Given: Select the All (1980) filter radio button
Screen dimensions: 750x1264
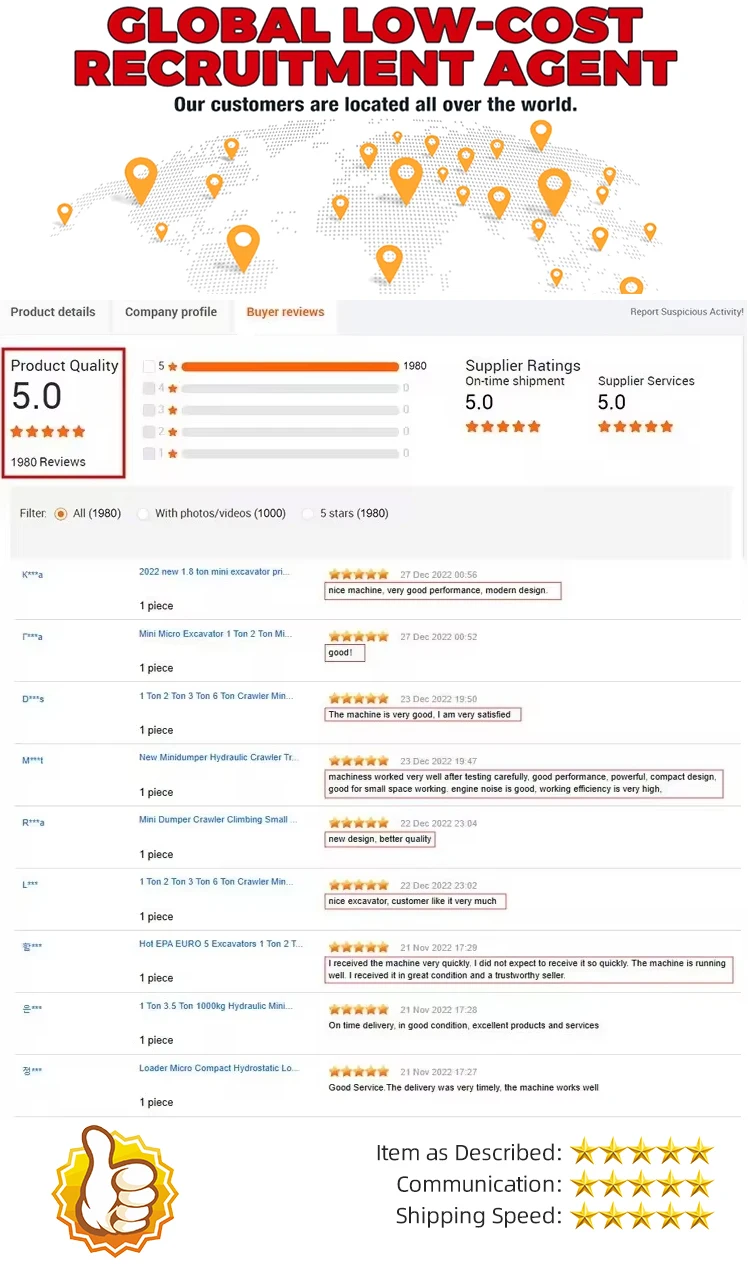Looking at the screenshot, I should coord(61,514).
